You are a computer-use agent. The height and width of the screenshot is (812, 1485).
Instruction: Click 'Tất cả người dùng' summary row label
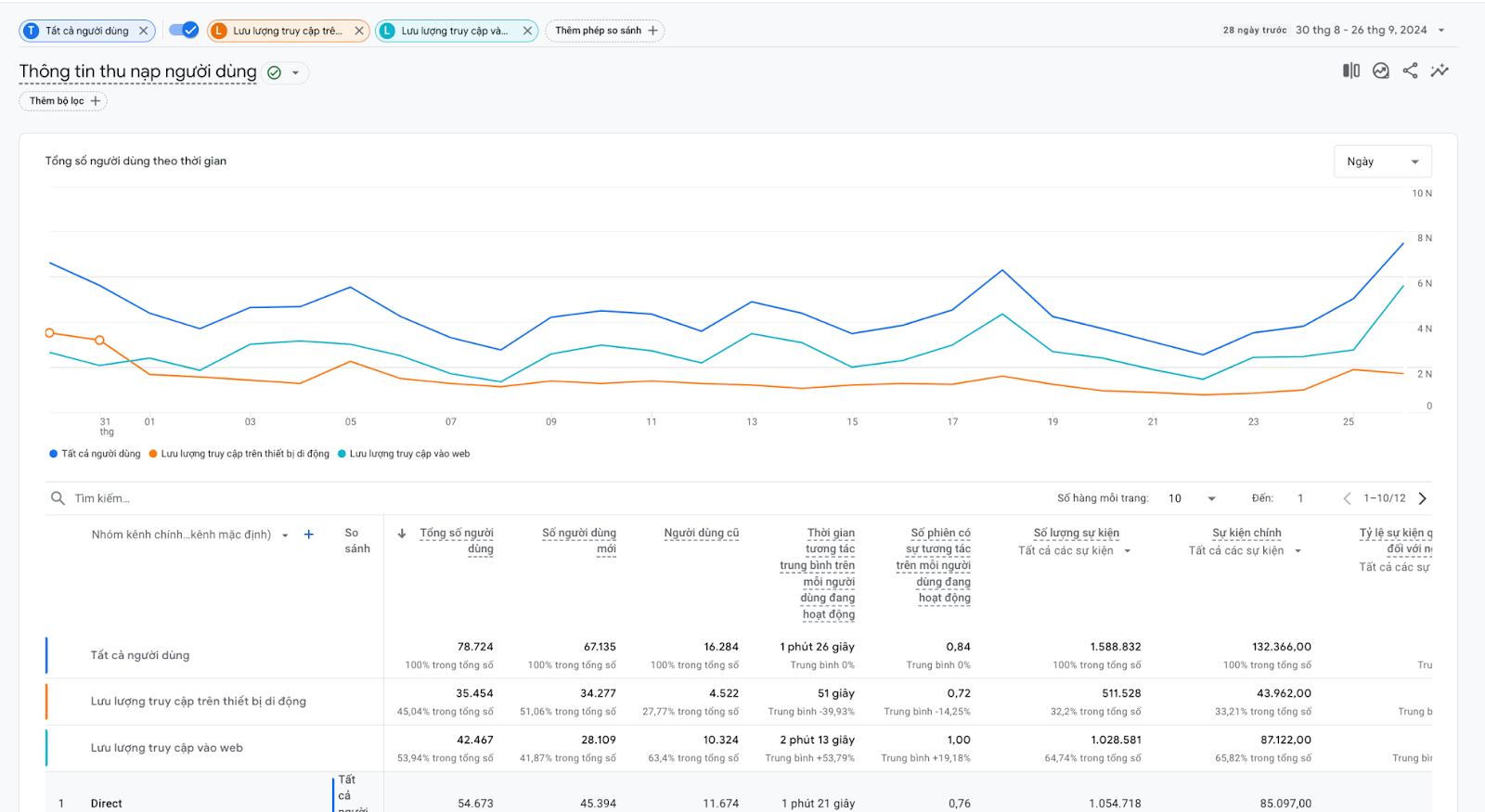click(140, 655)
